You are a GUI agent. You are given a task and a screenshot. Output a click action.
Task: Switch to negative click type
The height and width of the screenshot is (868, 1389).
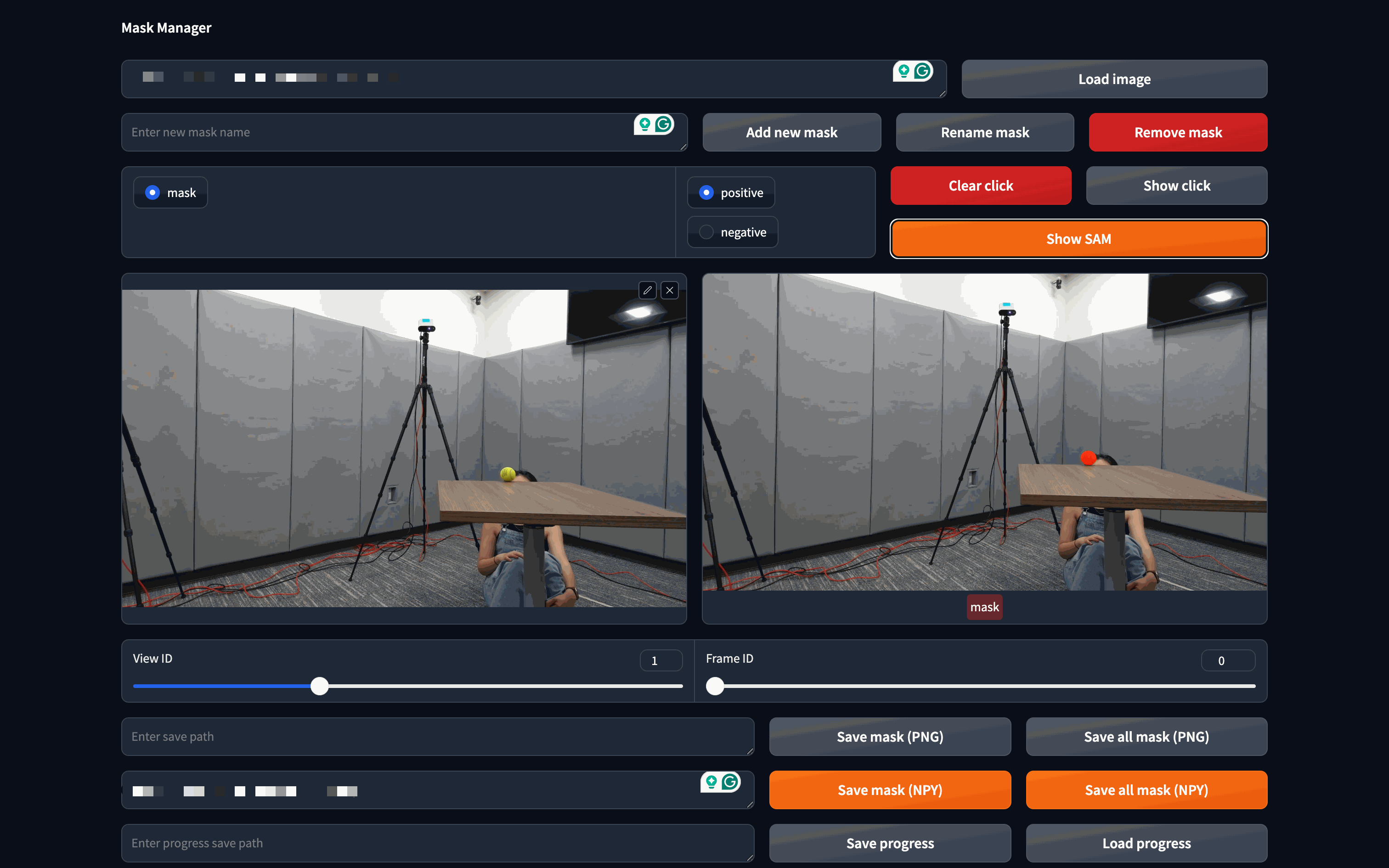pyautogui.click(x=706, y=232)
